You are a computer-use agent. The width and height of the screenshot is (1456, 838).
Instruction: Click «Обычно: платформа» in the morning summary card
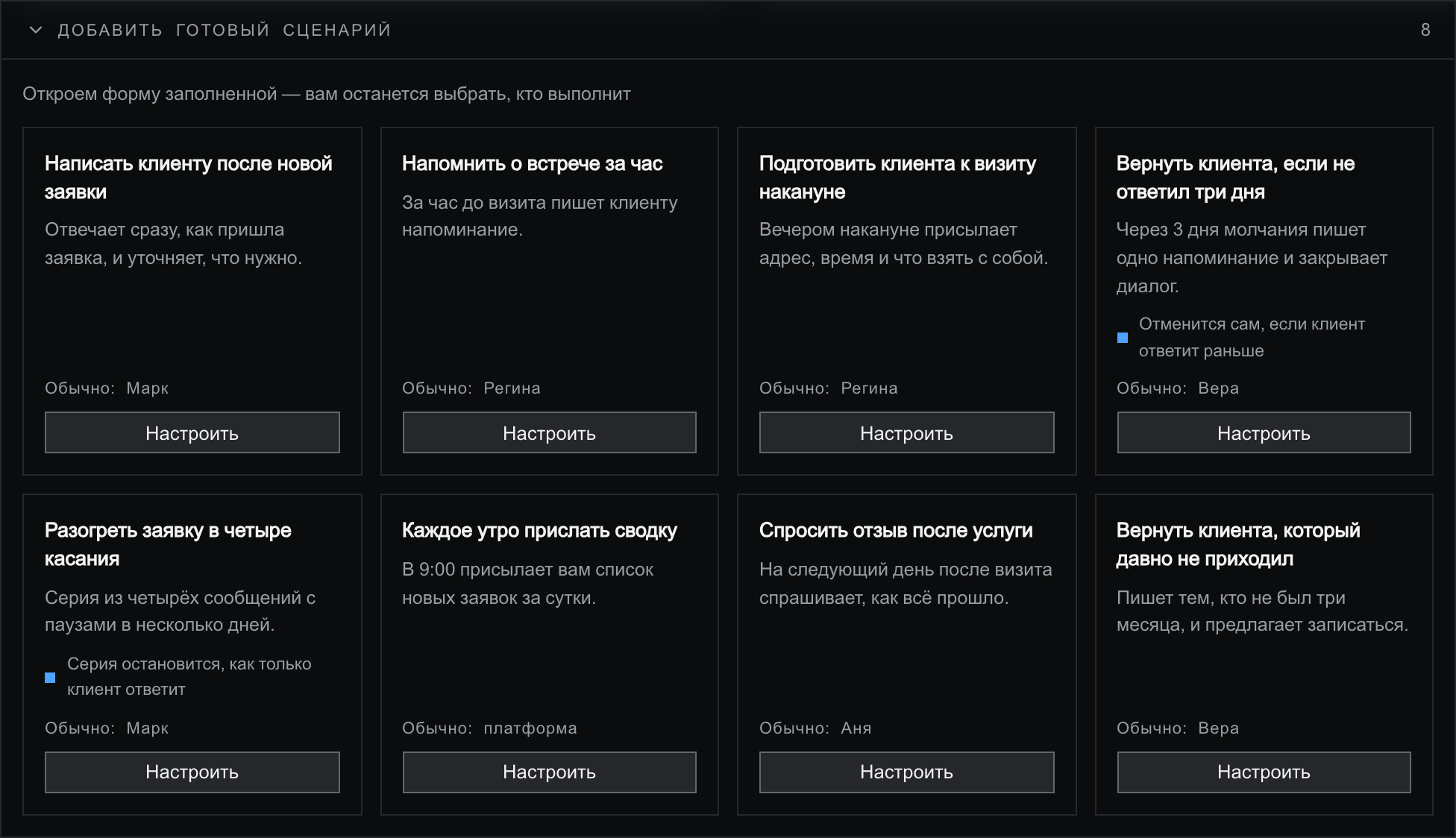point(489,728)
